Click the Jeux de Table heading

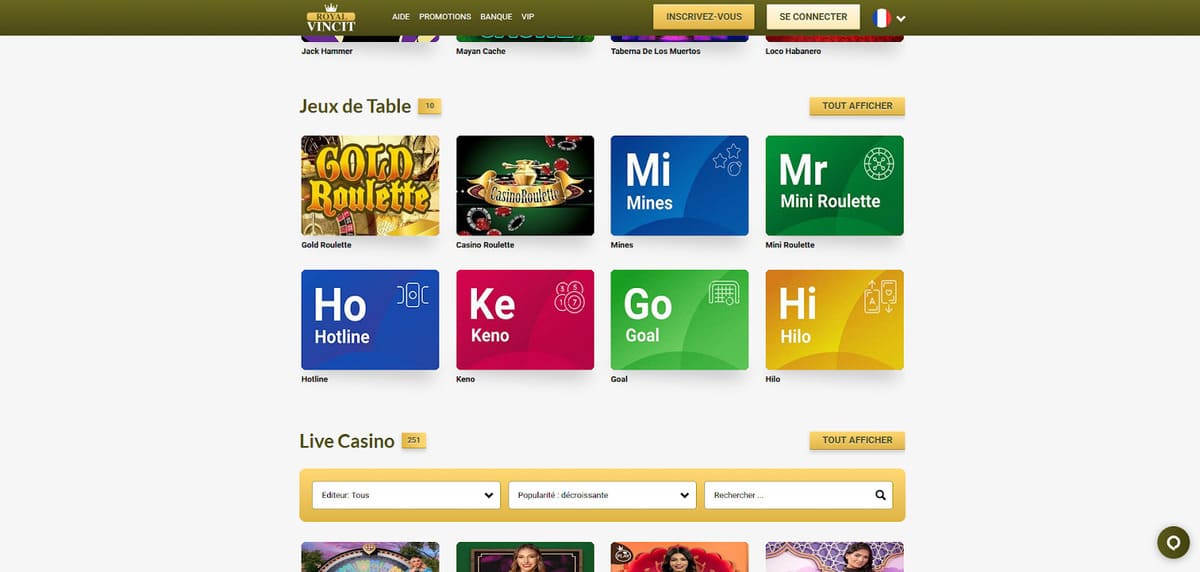[x=355, y=106]
